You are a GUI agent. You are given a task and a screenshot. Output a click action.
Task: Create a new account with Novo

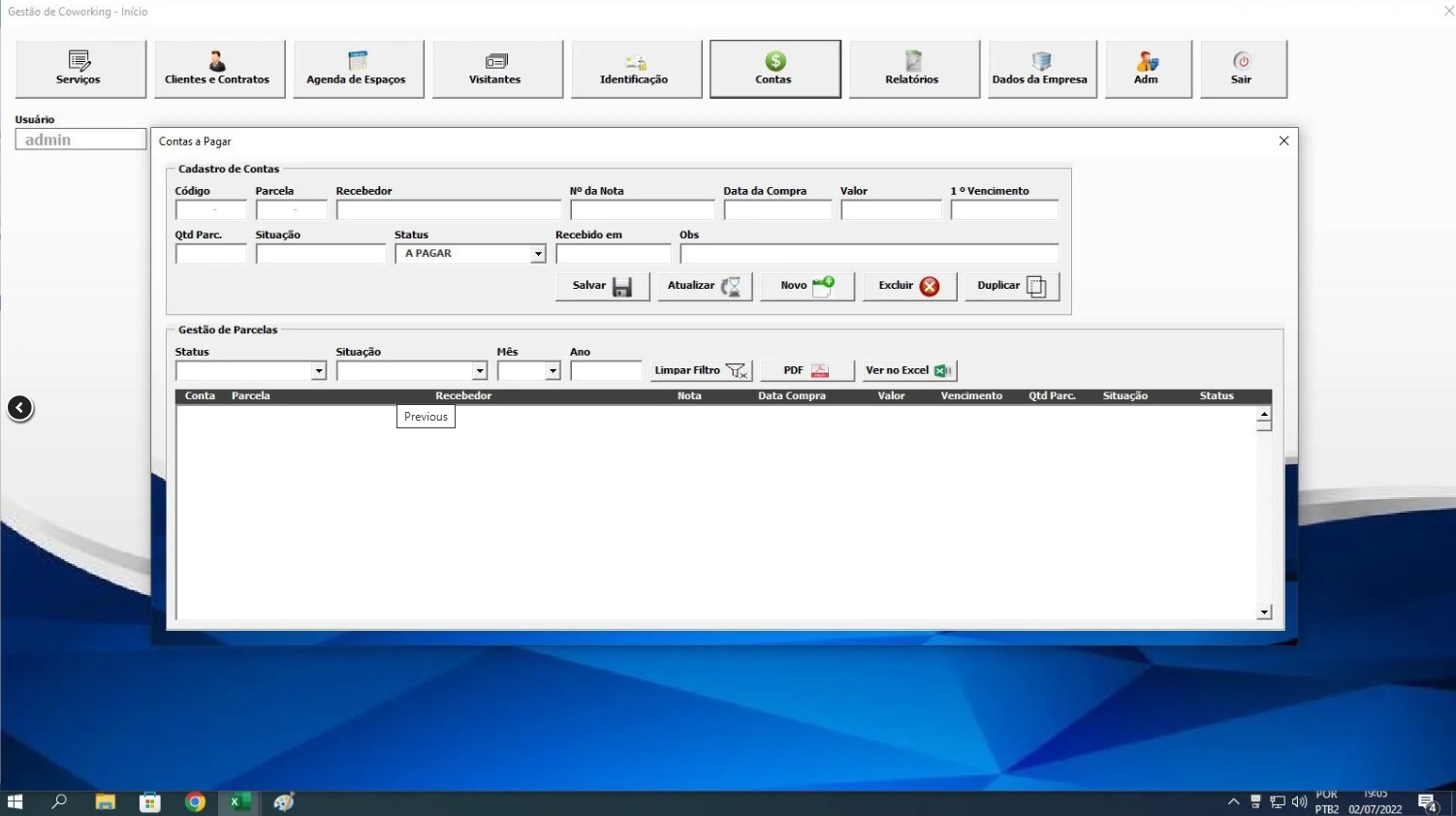pyautogui.click(x=807, y=286)
